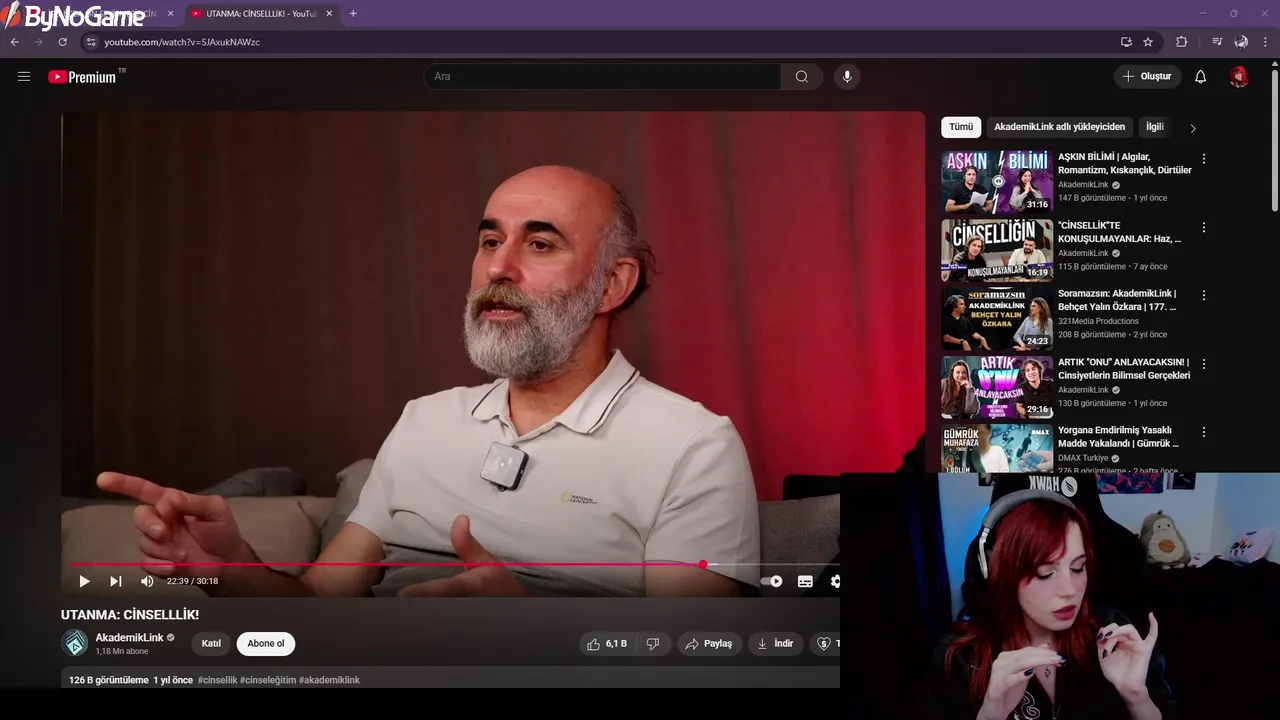Image resolution: width=1280 pixels, height=720 pixels.
Task: Start voice search with microphone icon
Action: click(x=847, y=77)
